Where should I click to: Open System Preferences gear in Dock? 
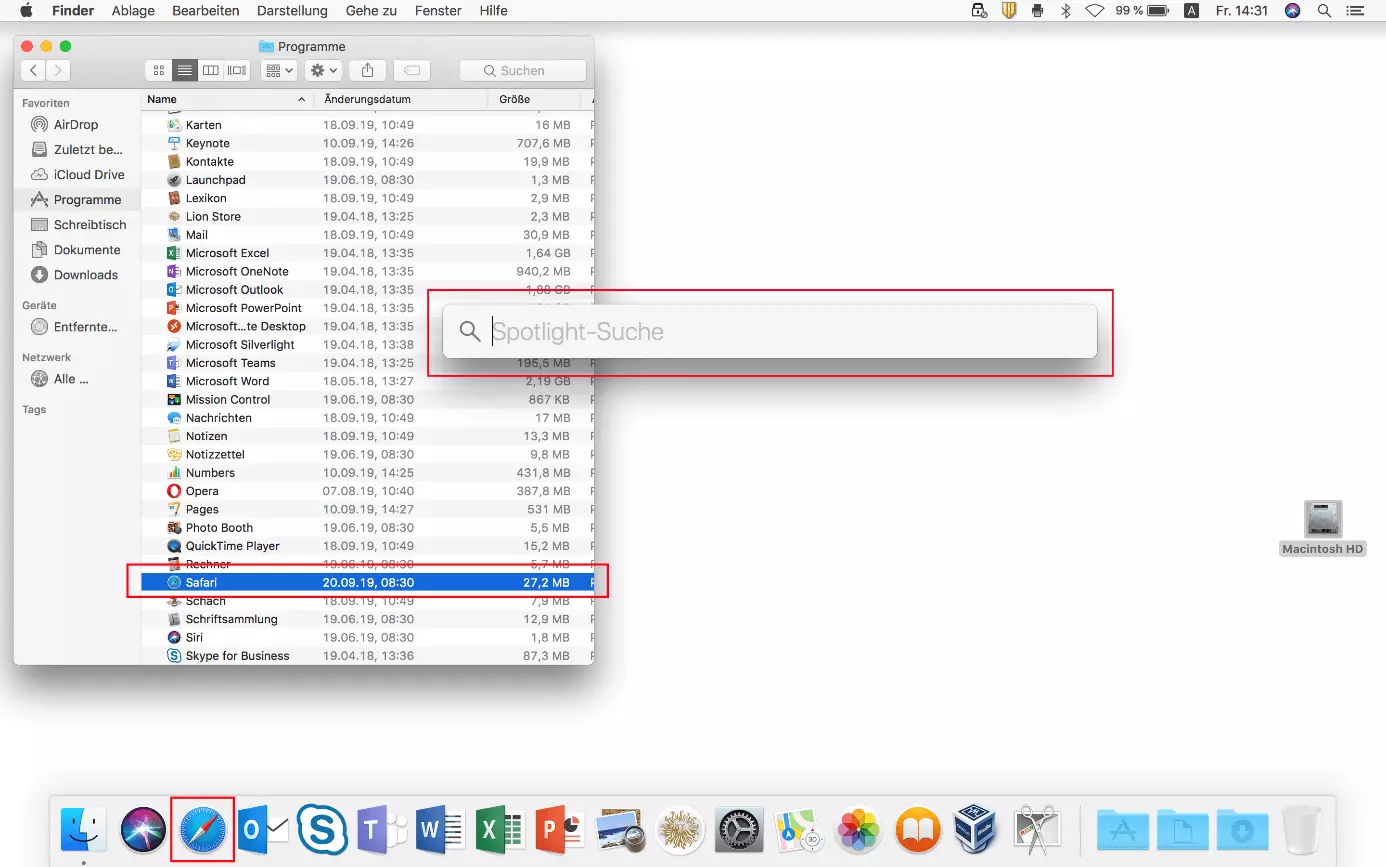pos(739,829)
